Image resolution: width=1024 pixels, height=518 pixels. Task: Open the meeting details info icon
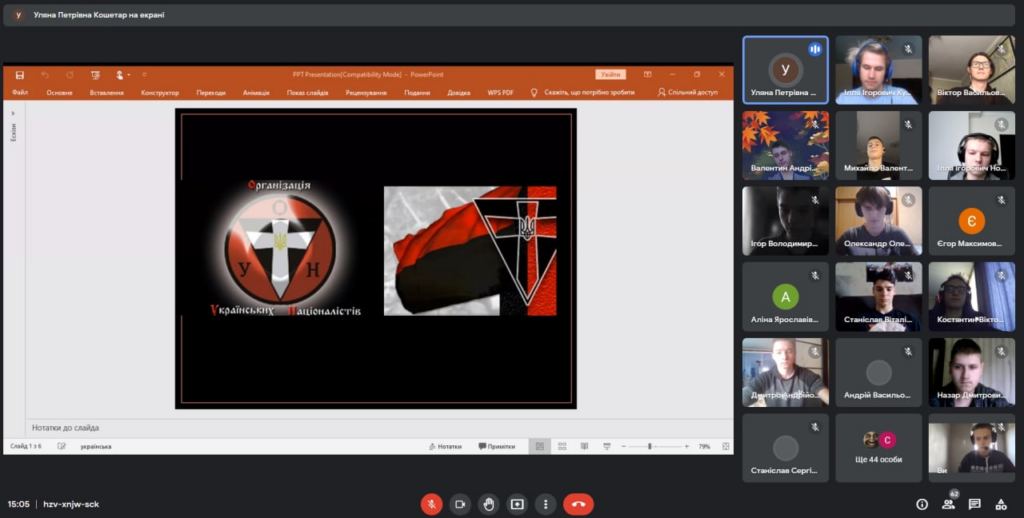click(x=922, y=504)
